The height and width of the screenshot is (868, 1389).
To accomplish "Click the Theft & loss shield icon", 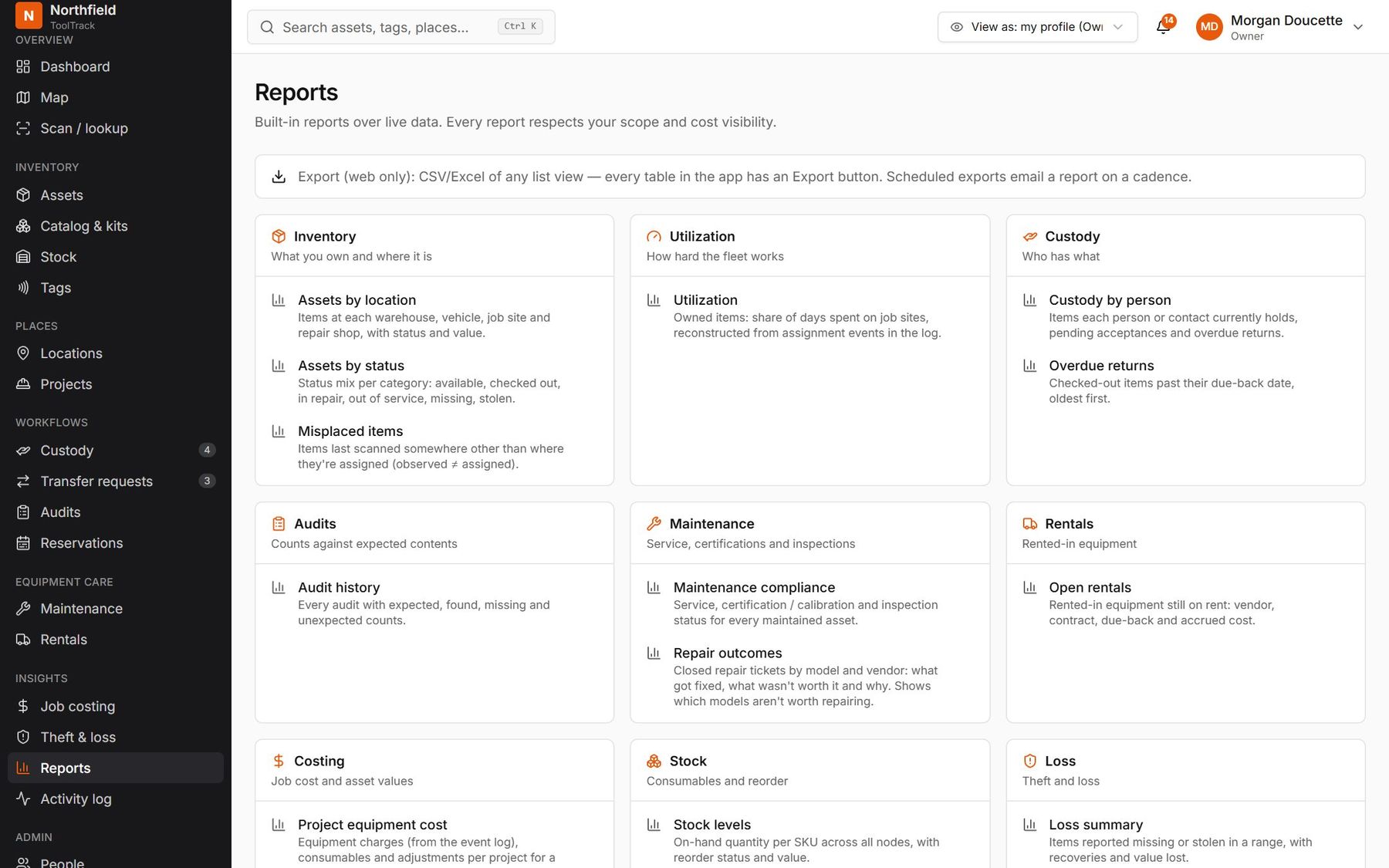I will [23, 737].
